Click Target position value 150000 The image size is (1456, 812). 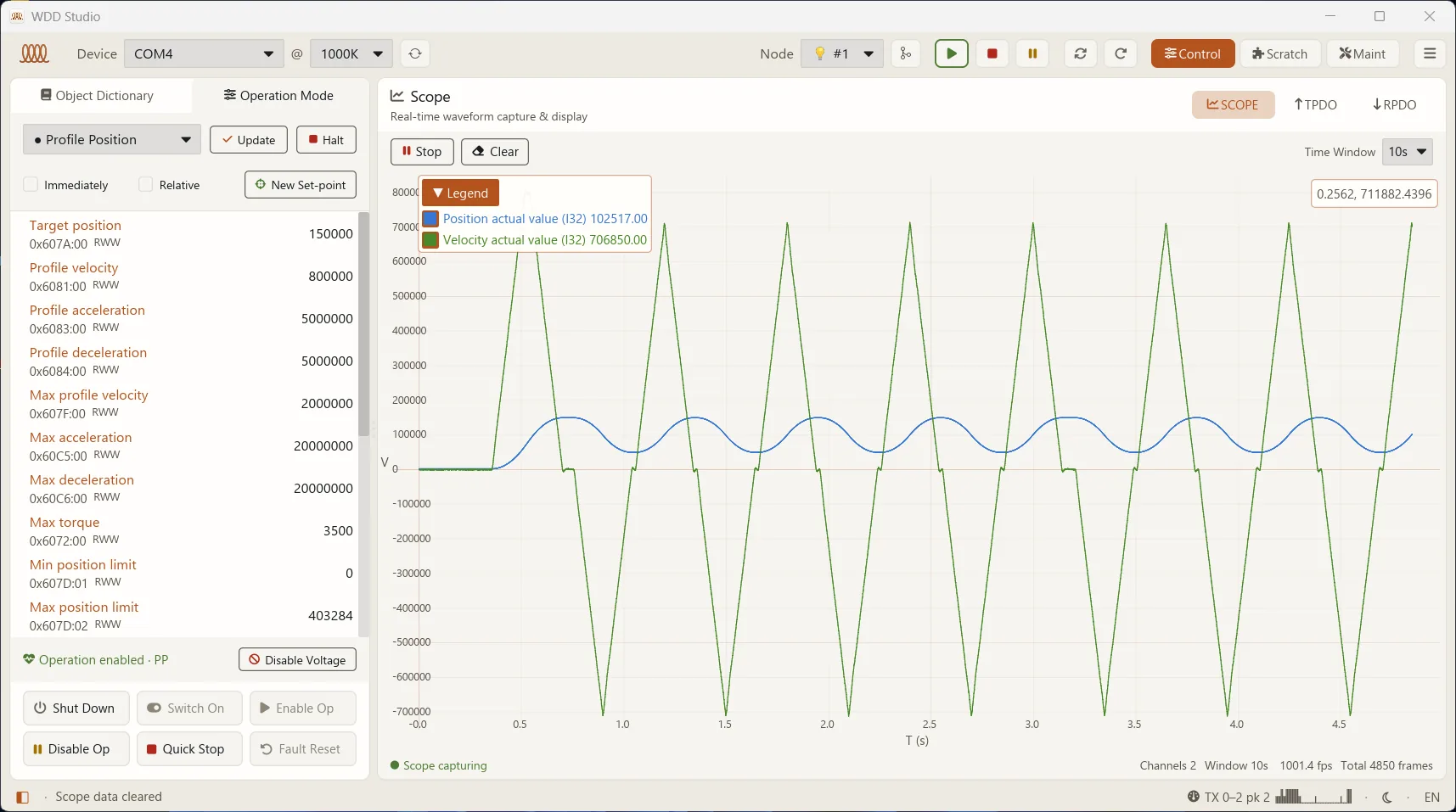pos(330,234)
